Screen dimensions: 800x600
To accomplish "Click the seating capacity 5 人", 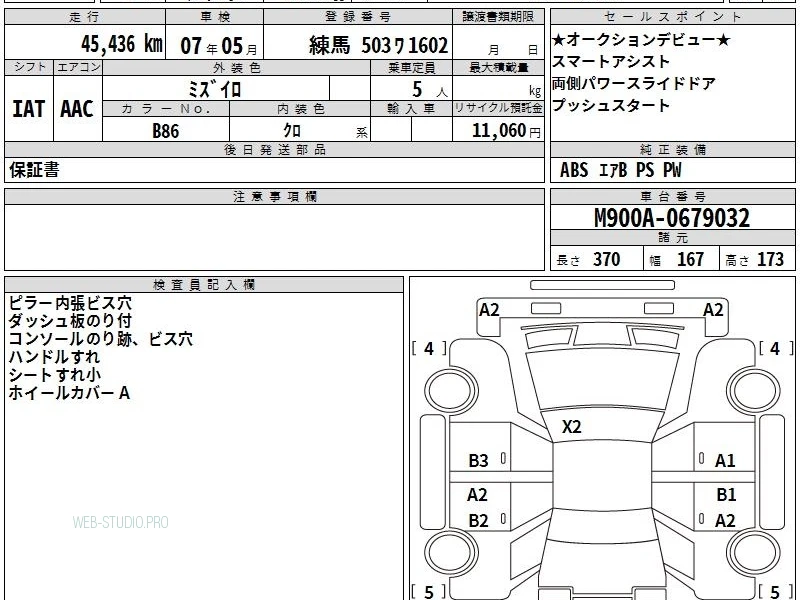I will tap(430, 90).
